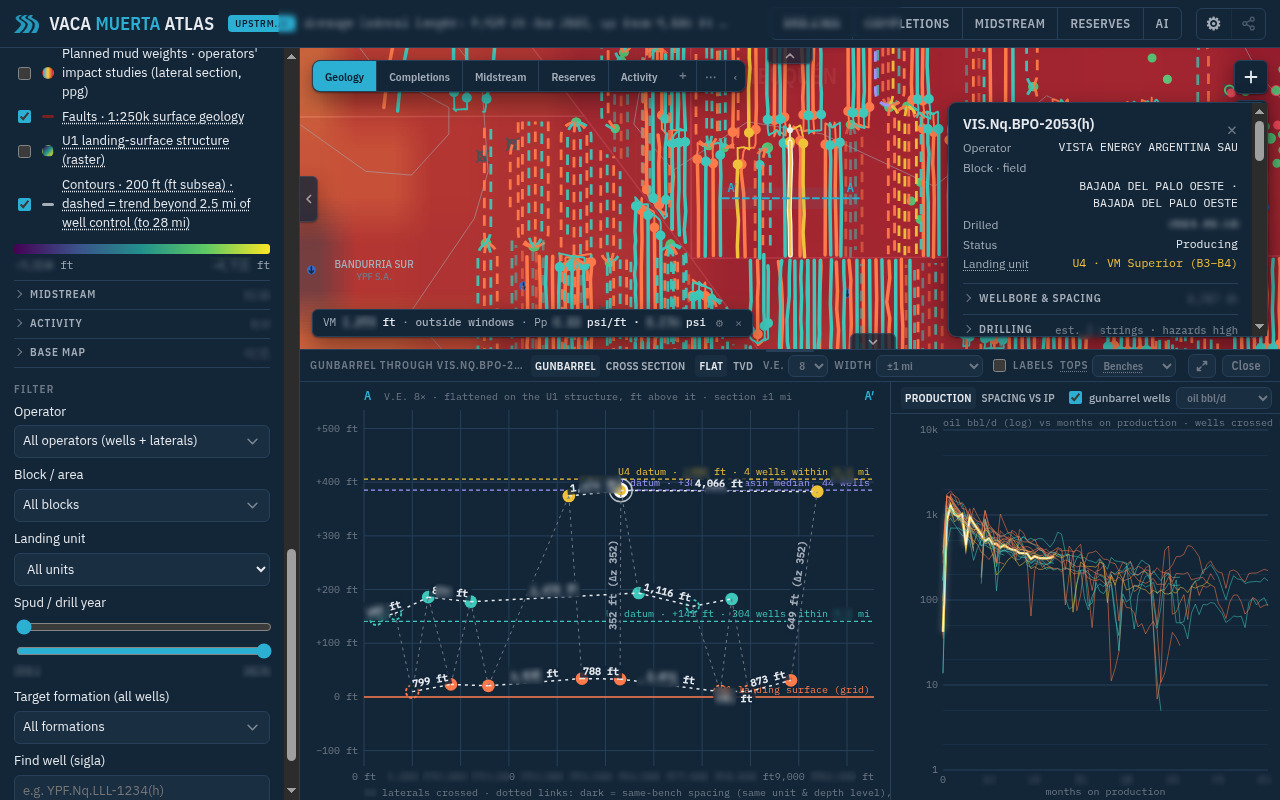Image resolution: width=1280 pixels, height=800 pixels.
Task: Dismiss the map readout bar with its X
Action: [x=738, y=323]
